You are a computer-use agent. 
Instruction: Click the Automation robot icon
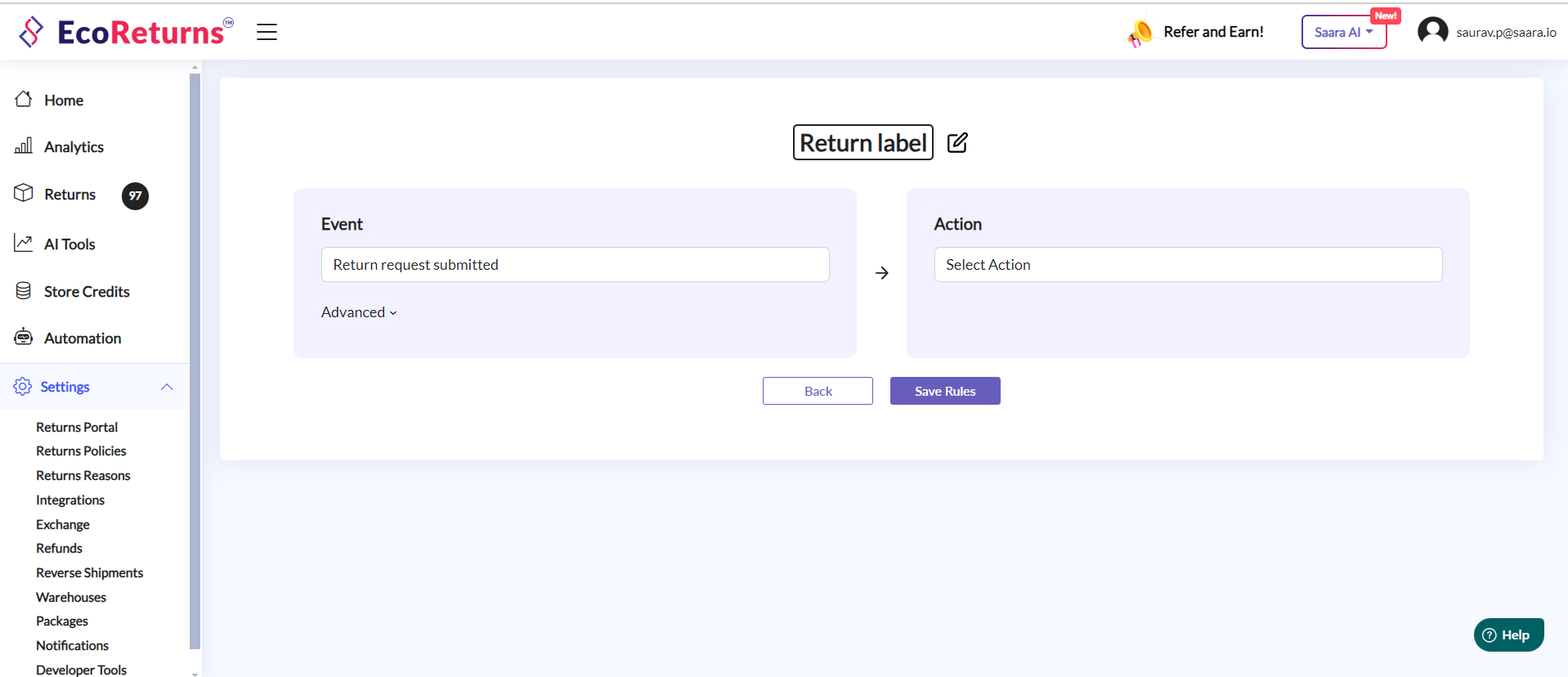tap(24, 338)
